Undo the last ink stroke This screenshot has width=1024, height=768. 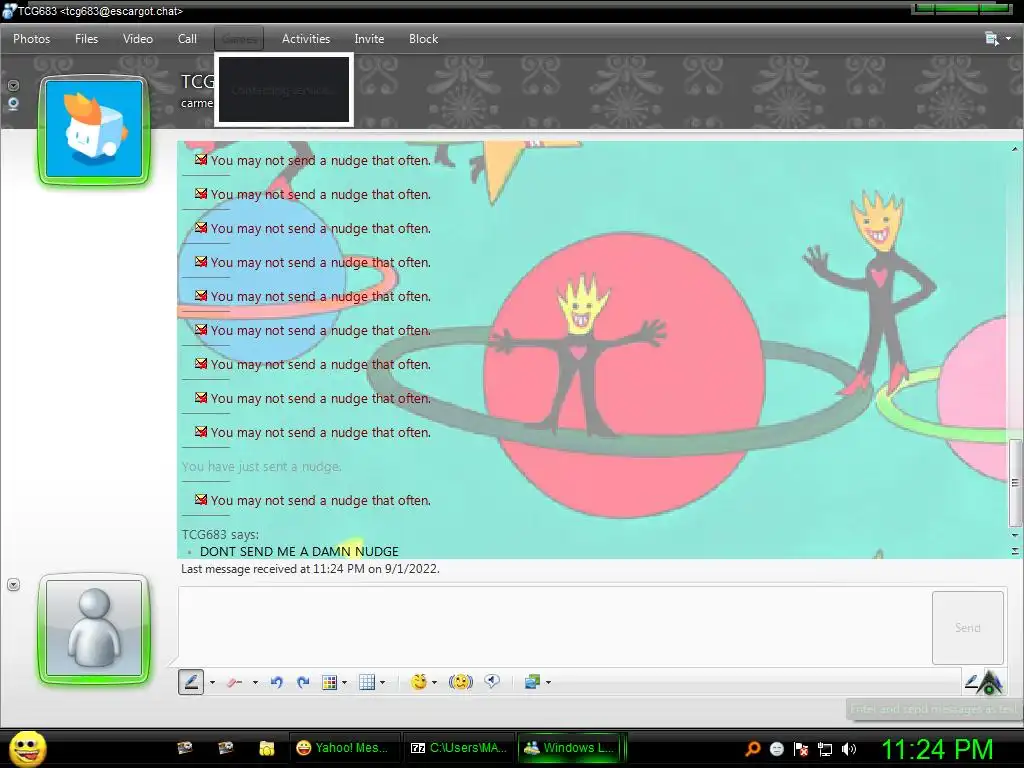pos(277,682)
